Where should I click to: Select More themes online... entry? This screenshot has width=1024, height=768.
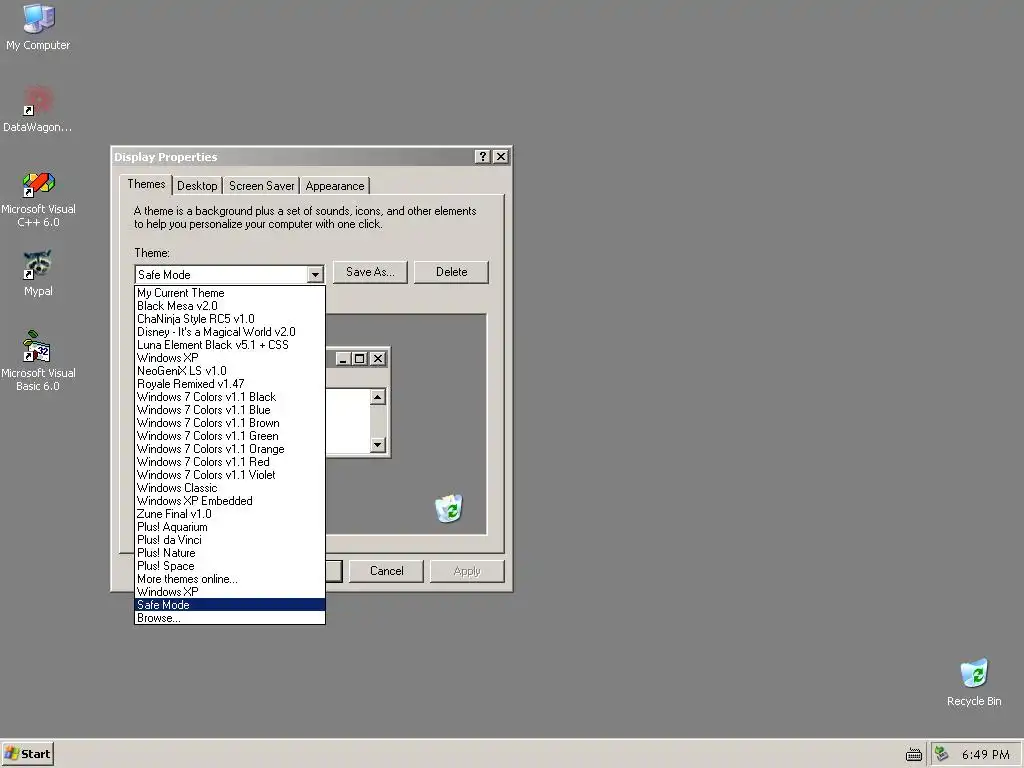pos(230,579)
